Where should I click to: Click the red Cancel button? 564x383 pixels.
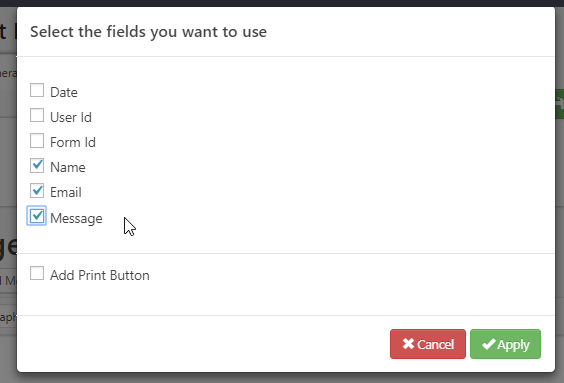(x=428, y=344)
